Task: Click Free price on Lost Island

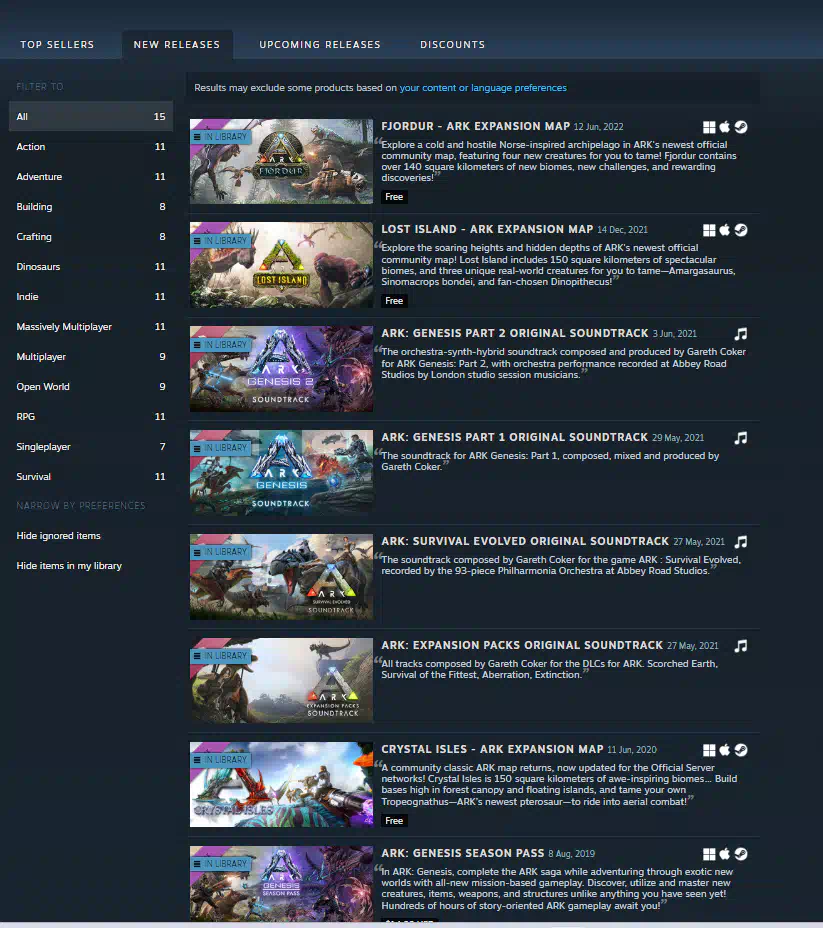Action: (x=394, y=301)
